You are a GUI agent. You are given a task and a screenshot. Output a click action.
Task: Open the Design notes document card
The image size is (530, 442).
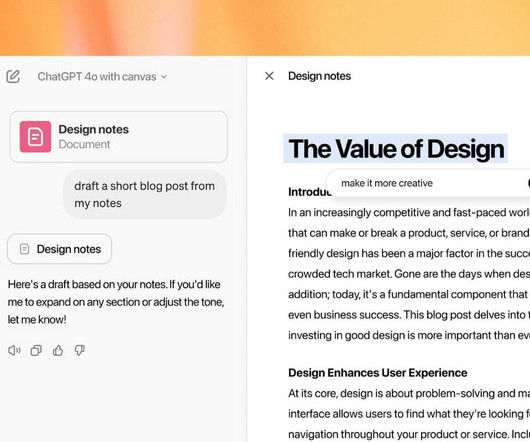pyautogui.click(x=118, y=137)
